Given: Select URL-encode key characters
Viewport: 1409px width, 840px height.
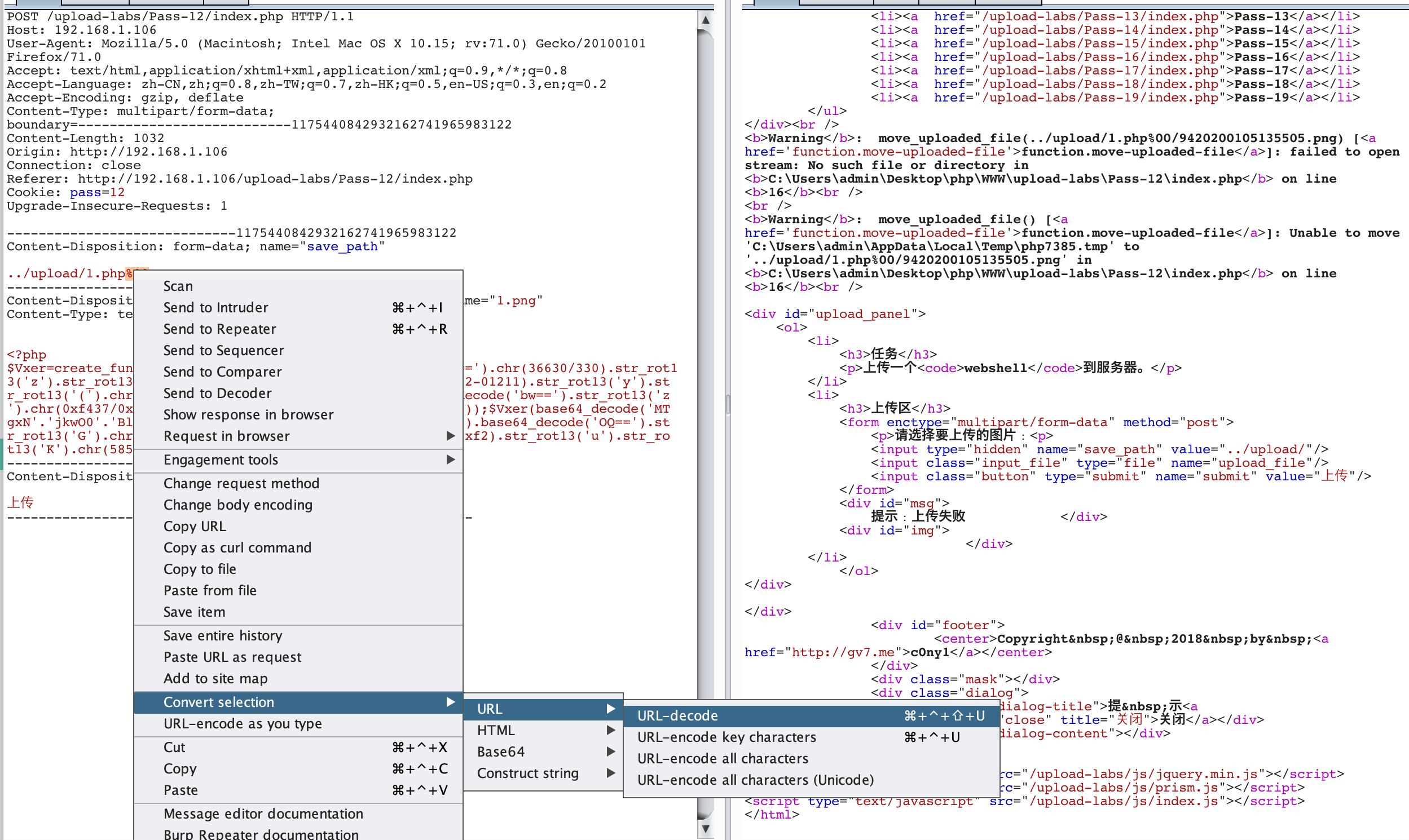Looking at the screenshot, I should point(811,737).
